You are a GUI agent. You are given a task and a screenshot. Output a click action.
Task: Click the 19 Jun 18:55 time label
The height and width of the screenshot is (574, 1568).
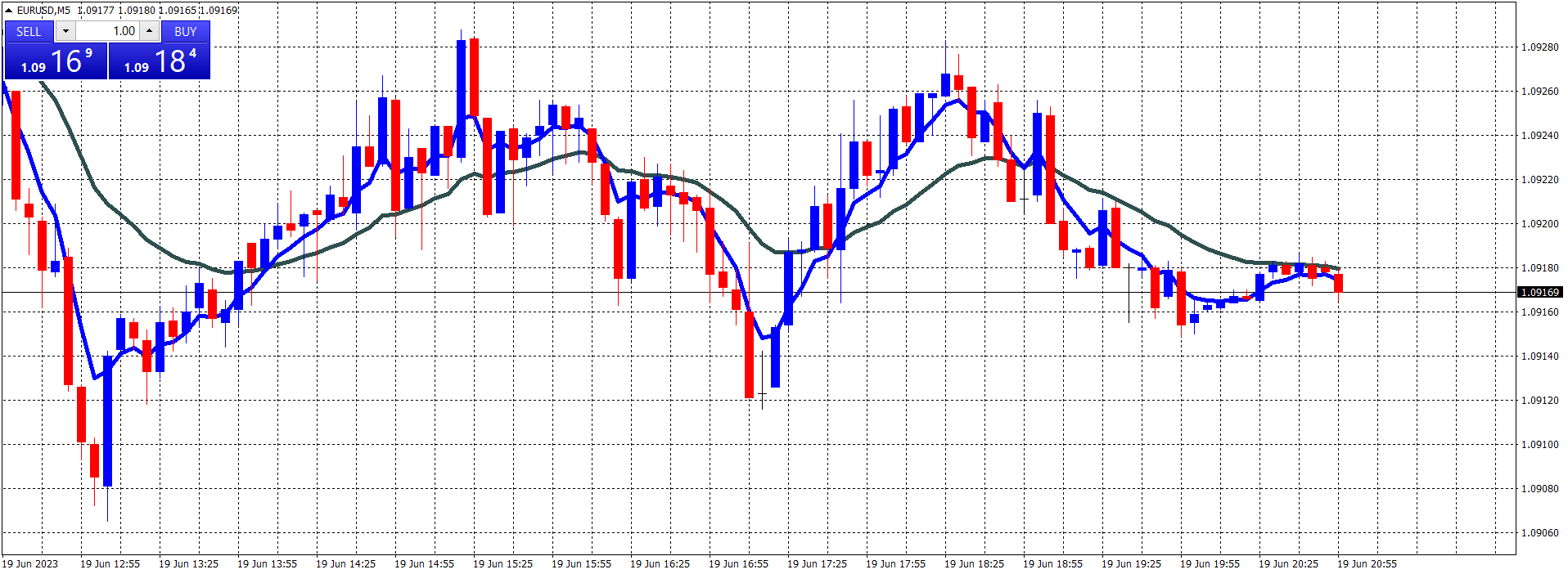pyautogui.click(x=1052, y=564)
